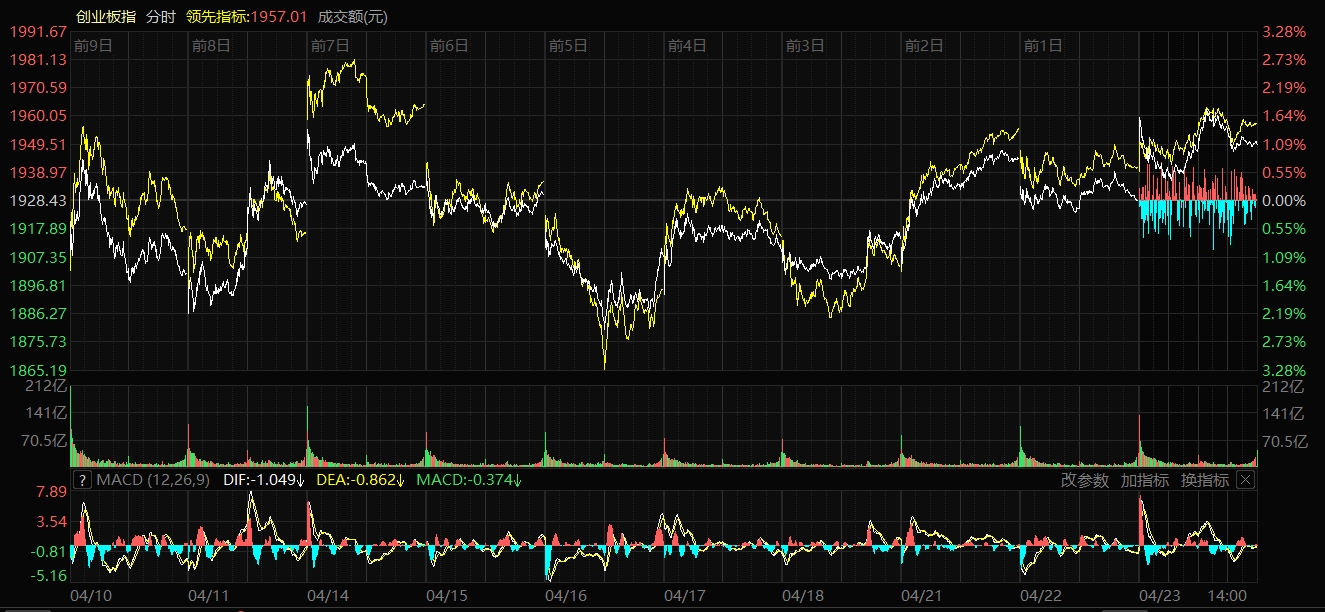Click the 1928.43 baseline price label
The image size is (1325, 612).
point(37,201)
